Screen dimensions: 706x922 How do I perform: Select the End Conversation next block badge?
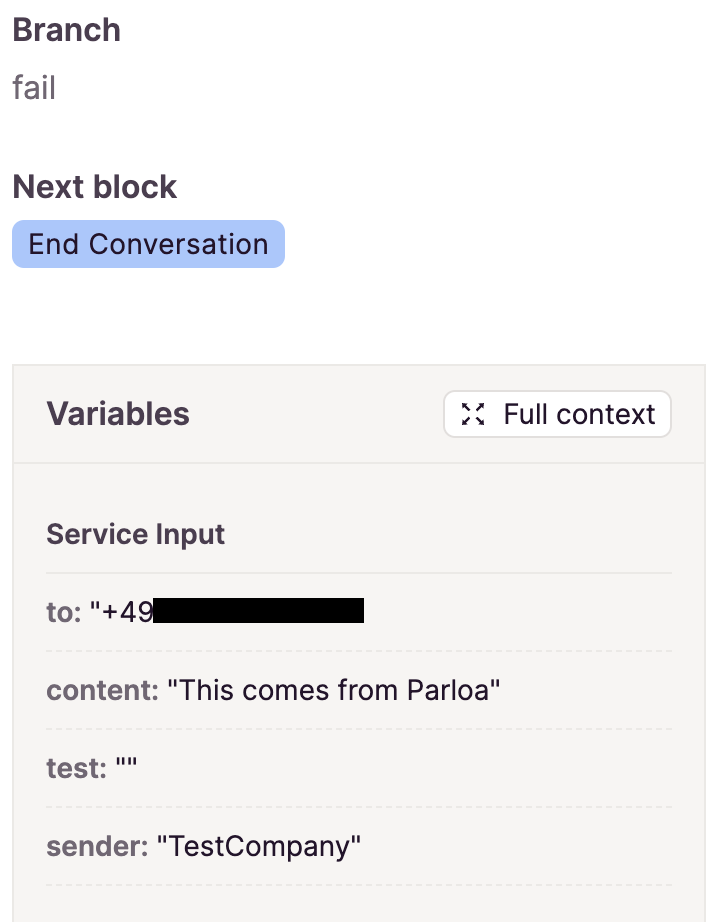click(148, 244)
